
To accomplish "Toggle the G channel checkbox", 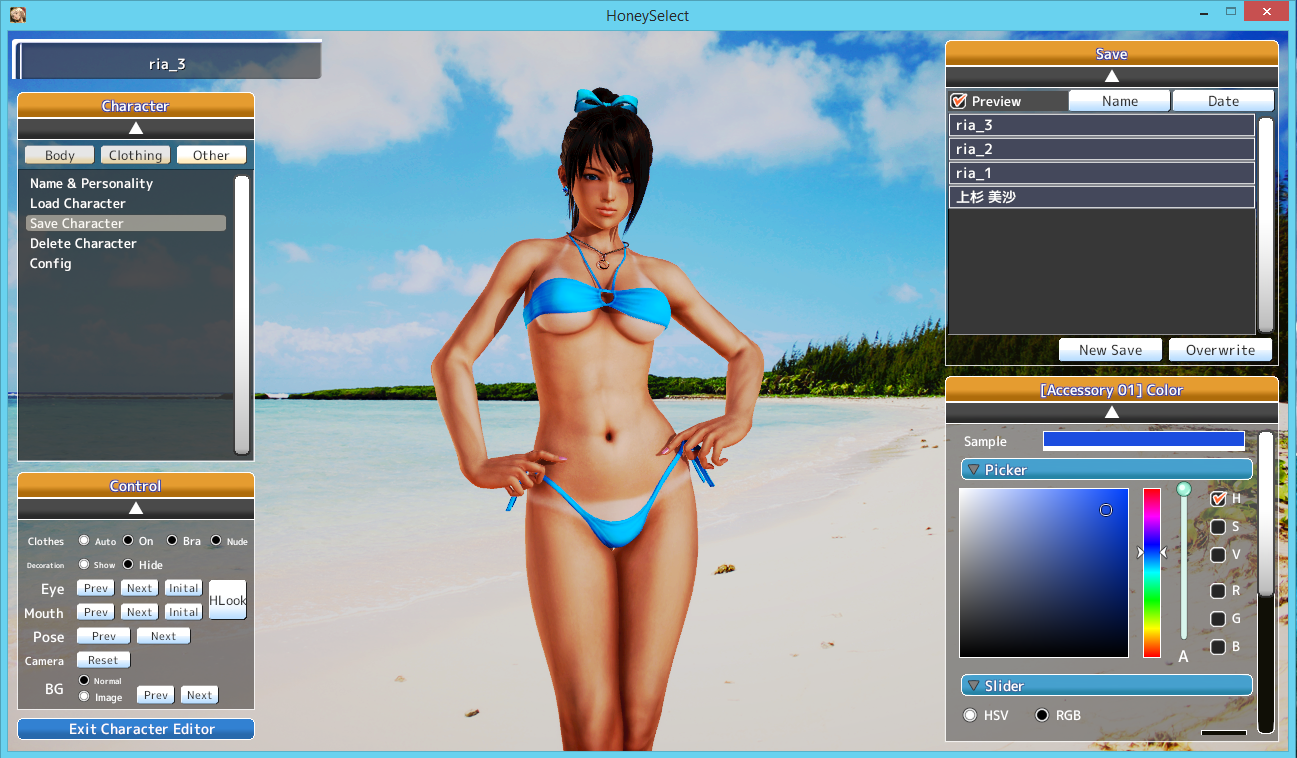I will [1218, 619].
